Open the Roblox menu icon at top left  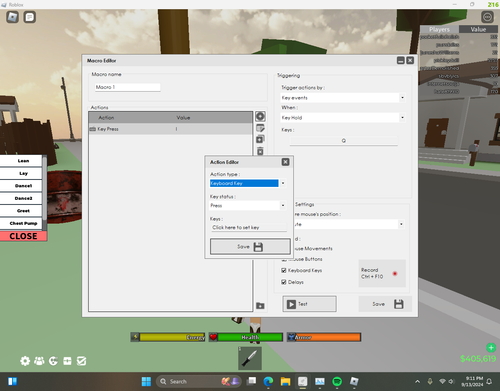pyautogui.click(x=13, y=17)
